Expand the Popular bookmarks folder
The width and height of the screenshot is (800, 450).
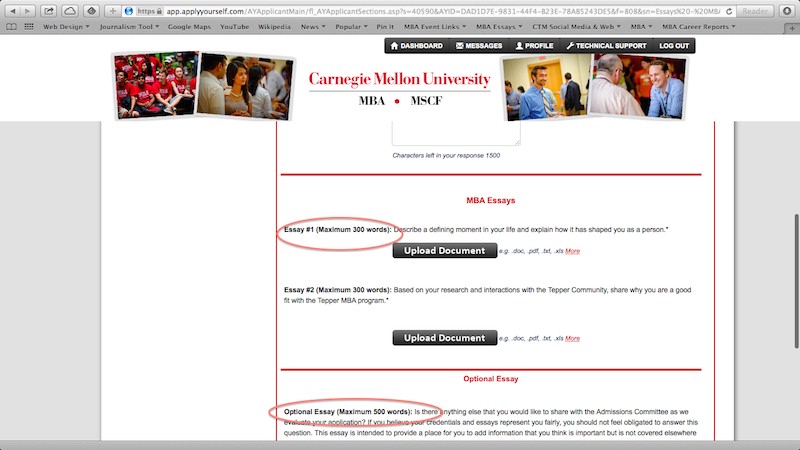click(351, 27)
